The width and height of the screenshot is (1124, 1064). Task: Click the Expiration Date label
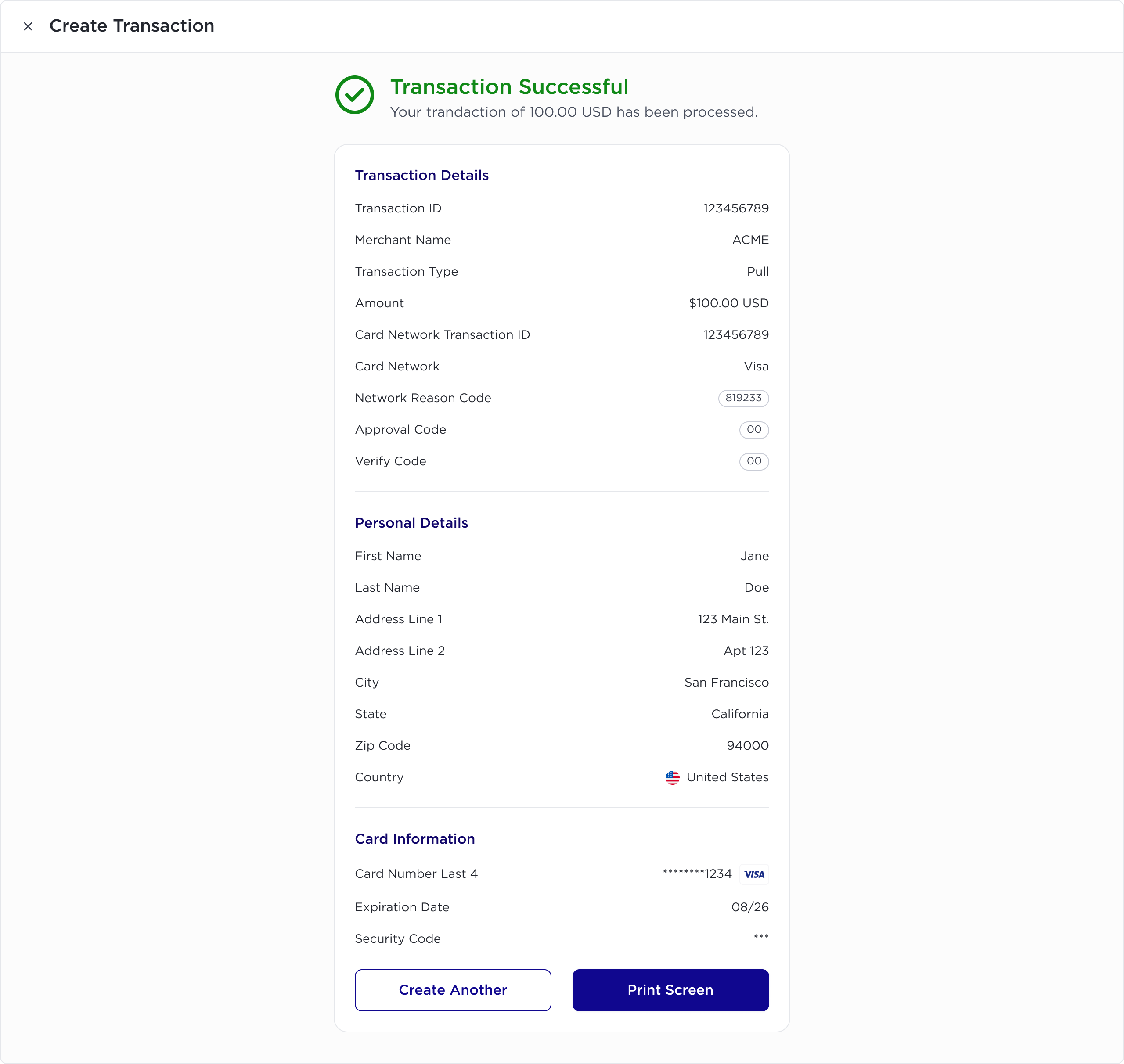pyautogui.click(x=402, y=907)
